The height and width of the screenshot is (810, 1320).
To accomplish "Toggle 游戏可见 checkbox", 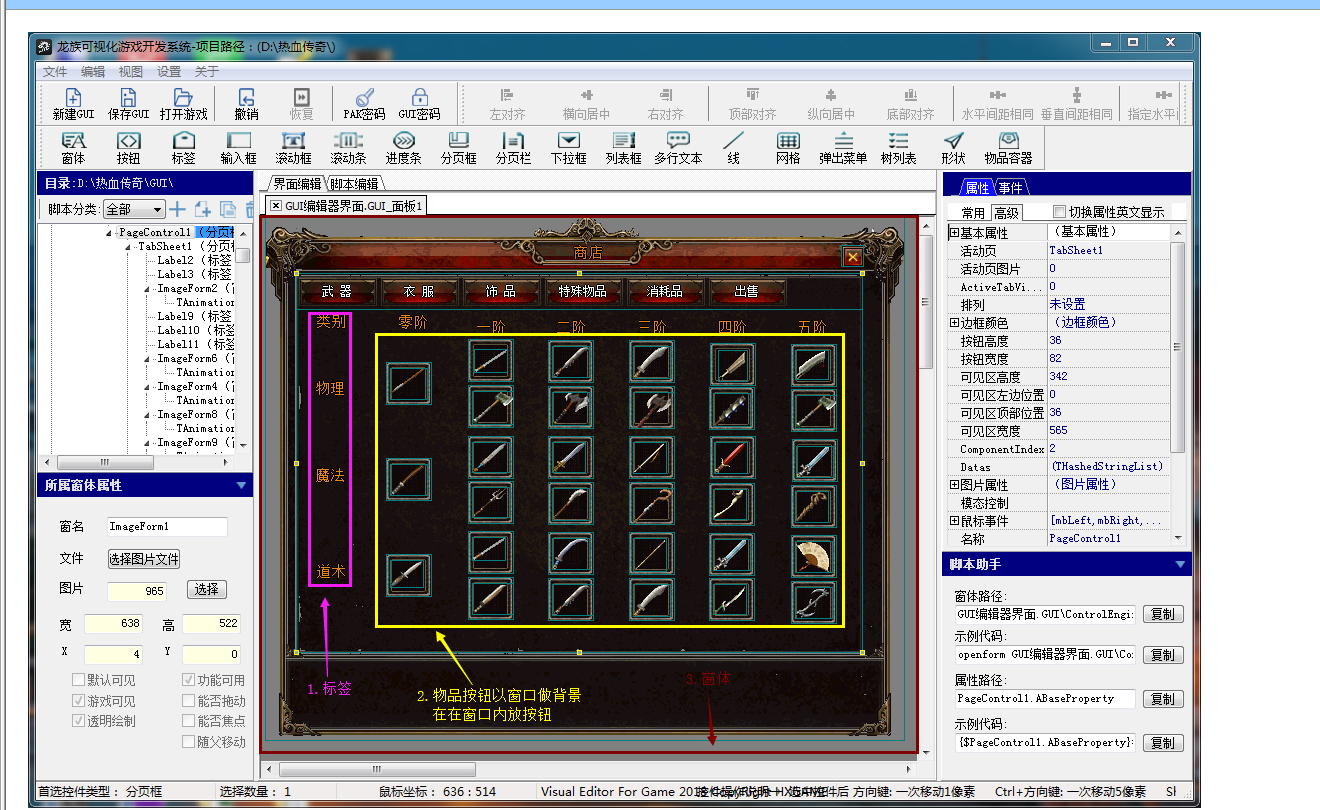I will click(x=78, y=700).
